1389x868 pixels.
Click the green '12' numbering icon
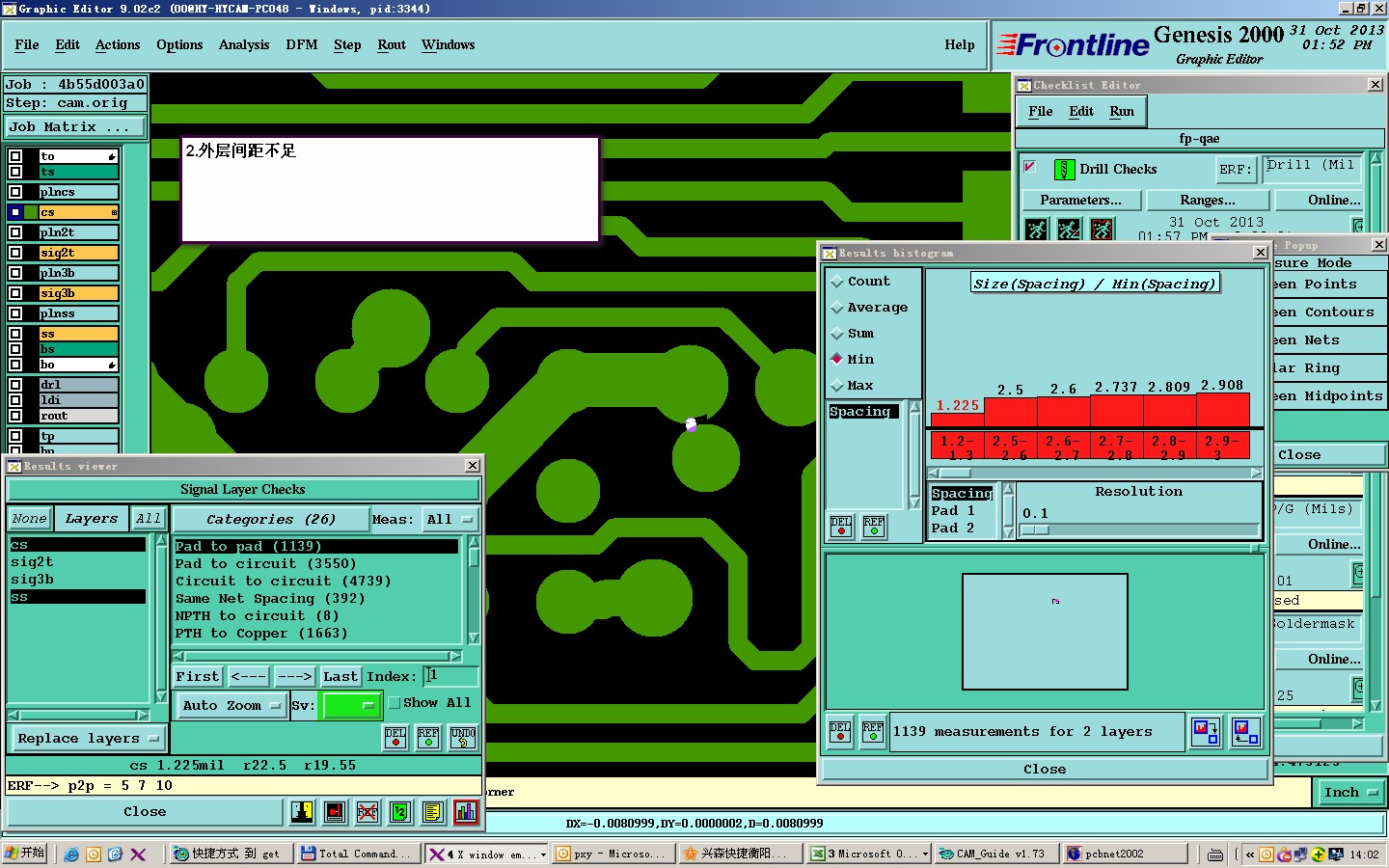pos(399,812)
